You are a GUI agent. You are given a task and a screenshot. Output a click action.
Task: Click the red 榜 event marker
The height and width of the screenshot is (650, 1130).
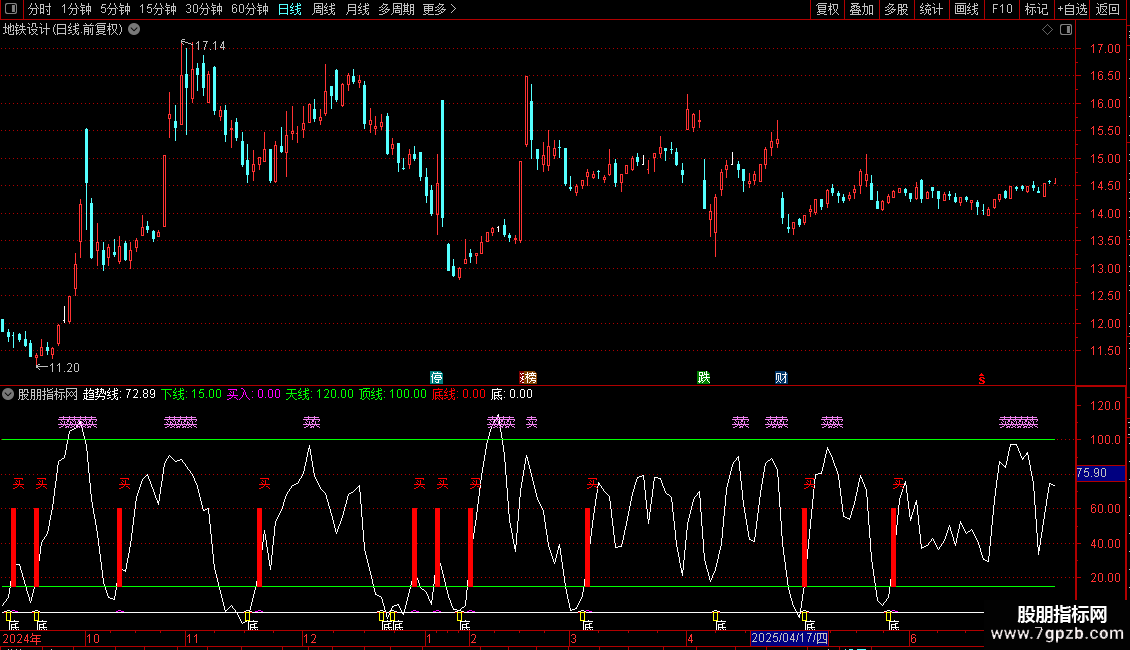coord(528,378)
